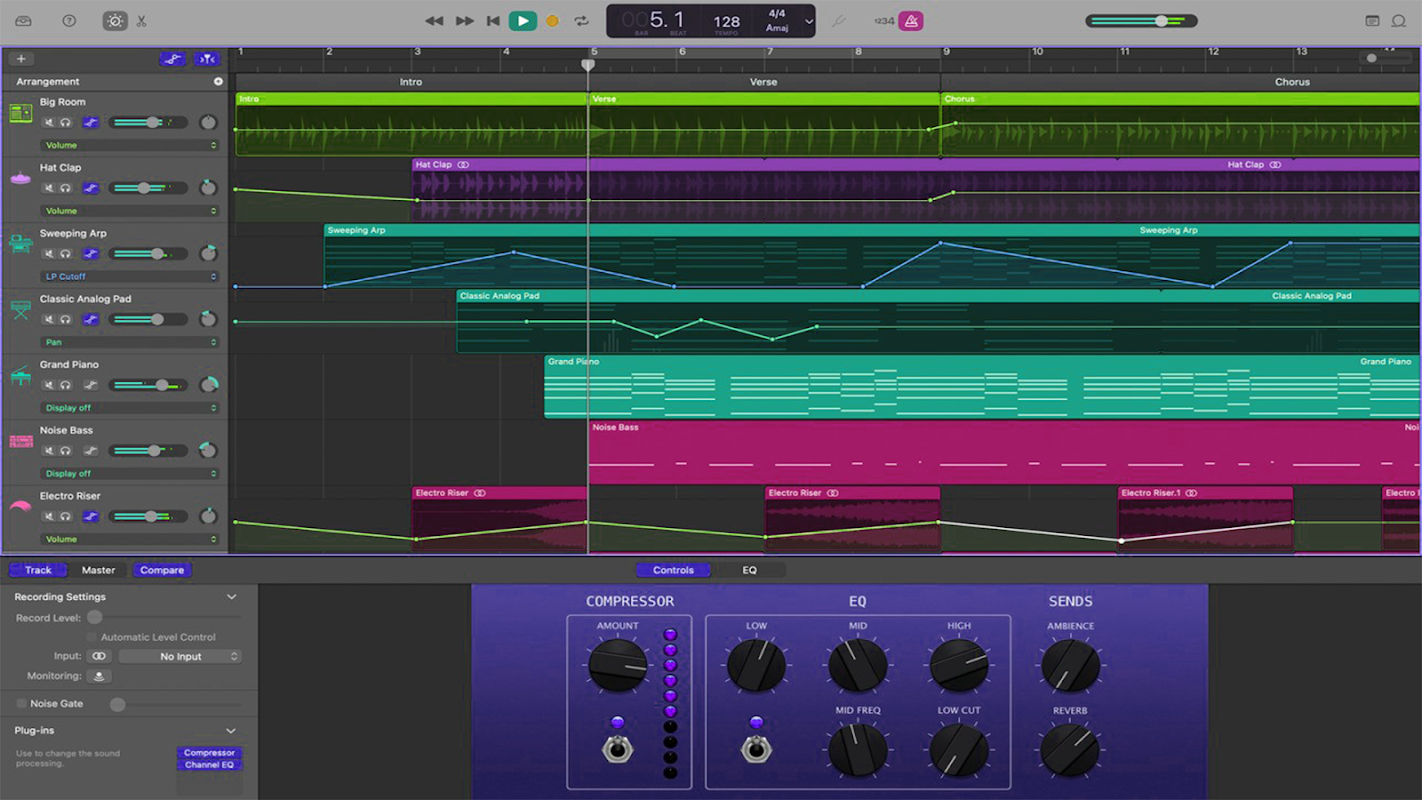
Task: Open the LP Cutoff automation dropdown
Action: (x=130, y=277)
